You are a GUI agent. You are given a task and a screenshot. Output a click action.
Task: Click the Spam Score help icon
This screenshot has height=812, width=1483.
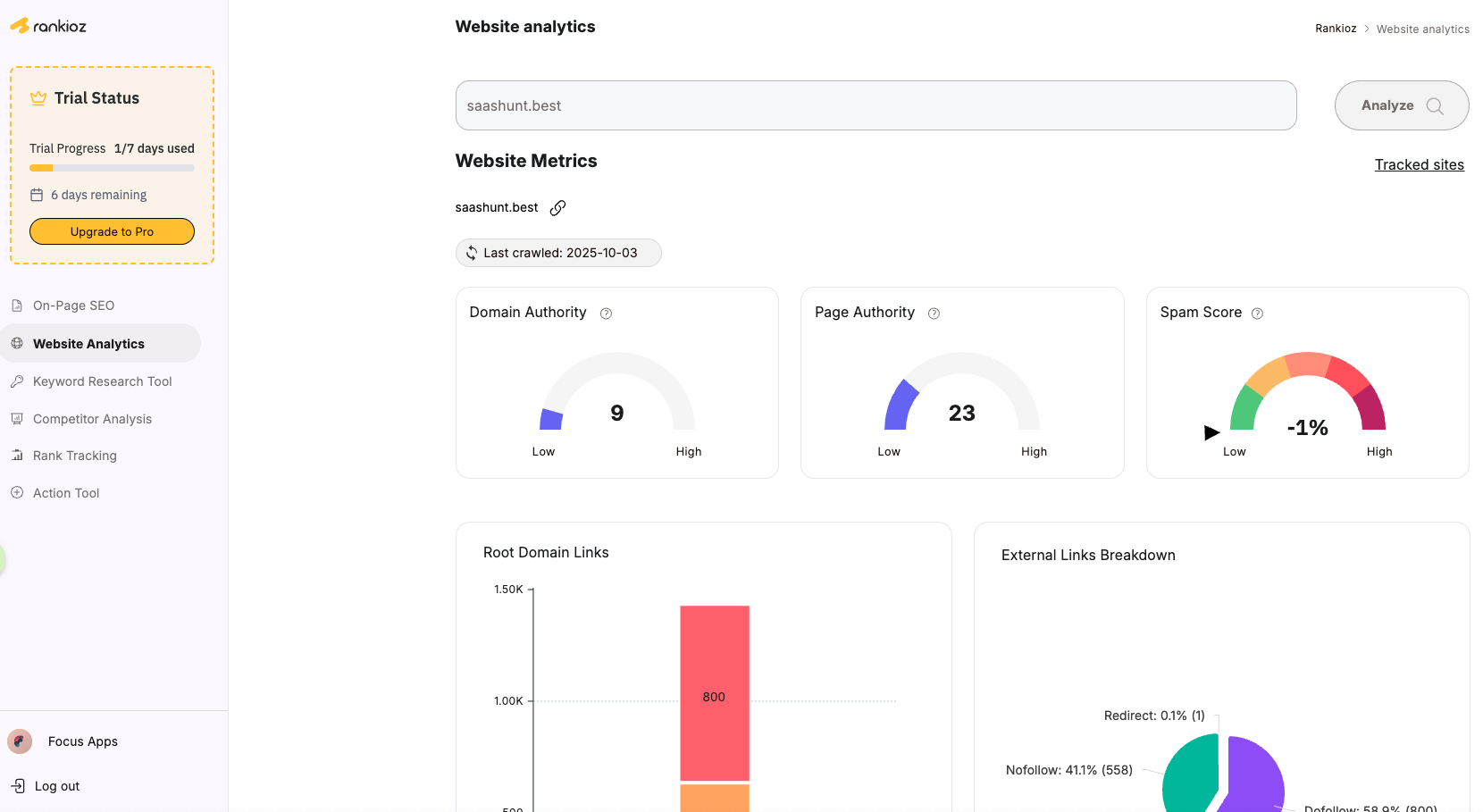click(x=1257, y=314)
